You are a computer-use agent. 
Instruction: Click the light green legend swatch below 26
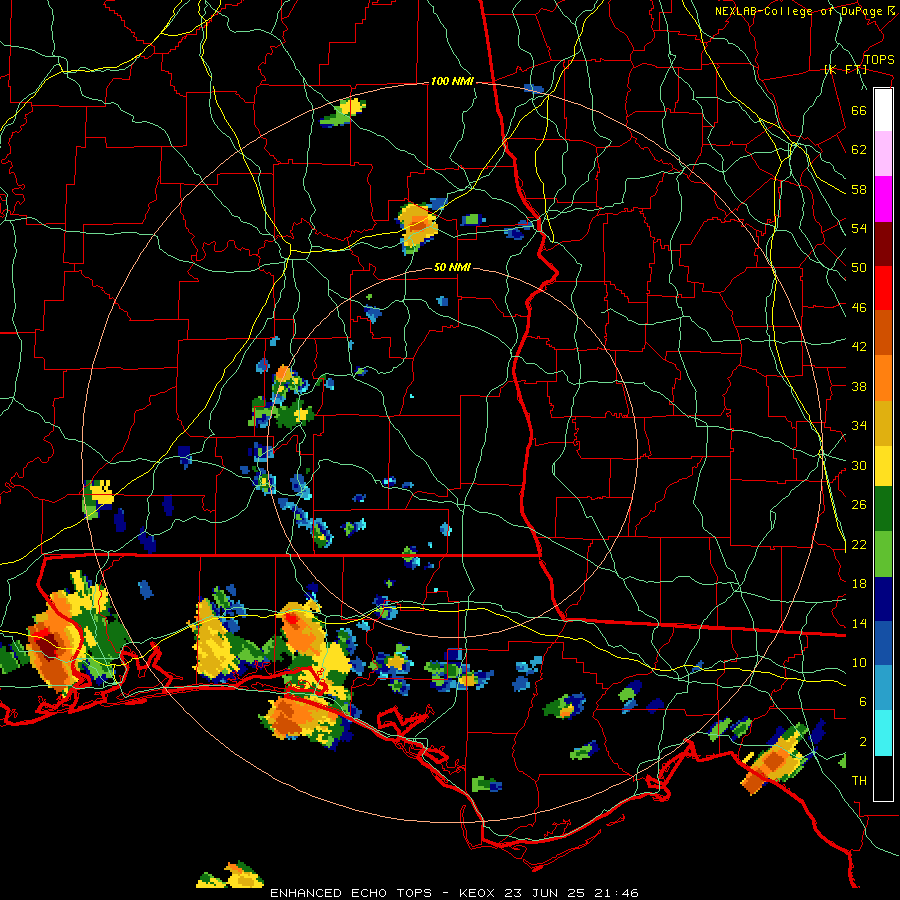pyautogui.click(x=883, y=553)
